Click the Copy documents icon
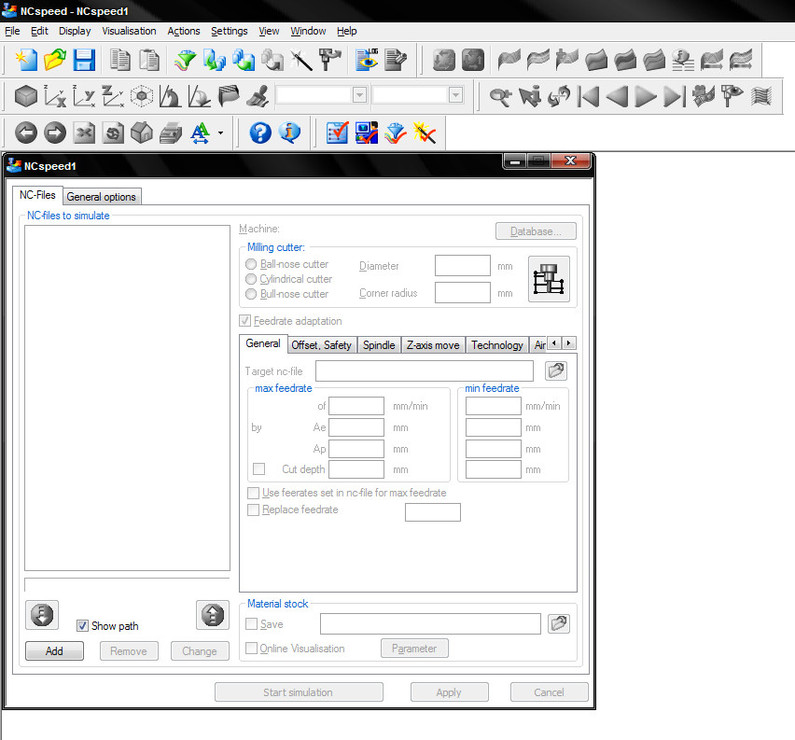This screenshot has height=740, width=795. pyautogui.click(x=120, y=60)
